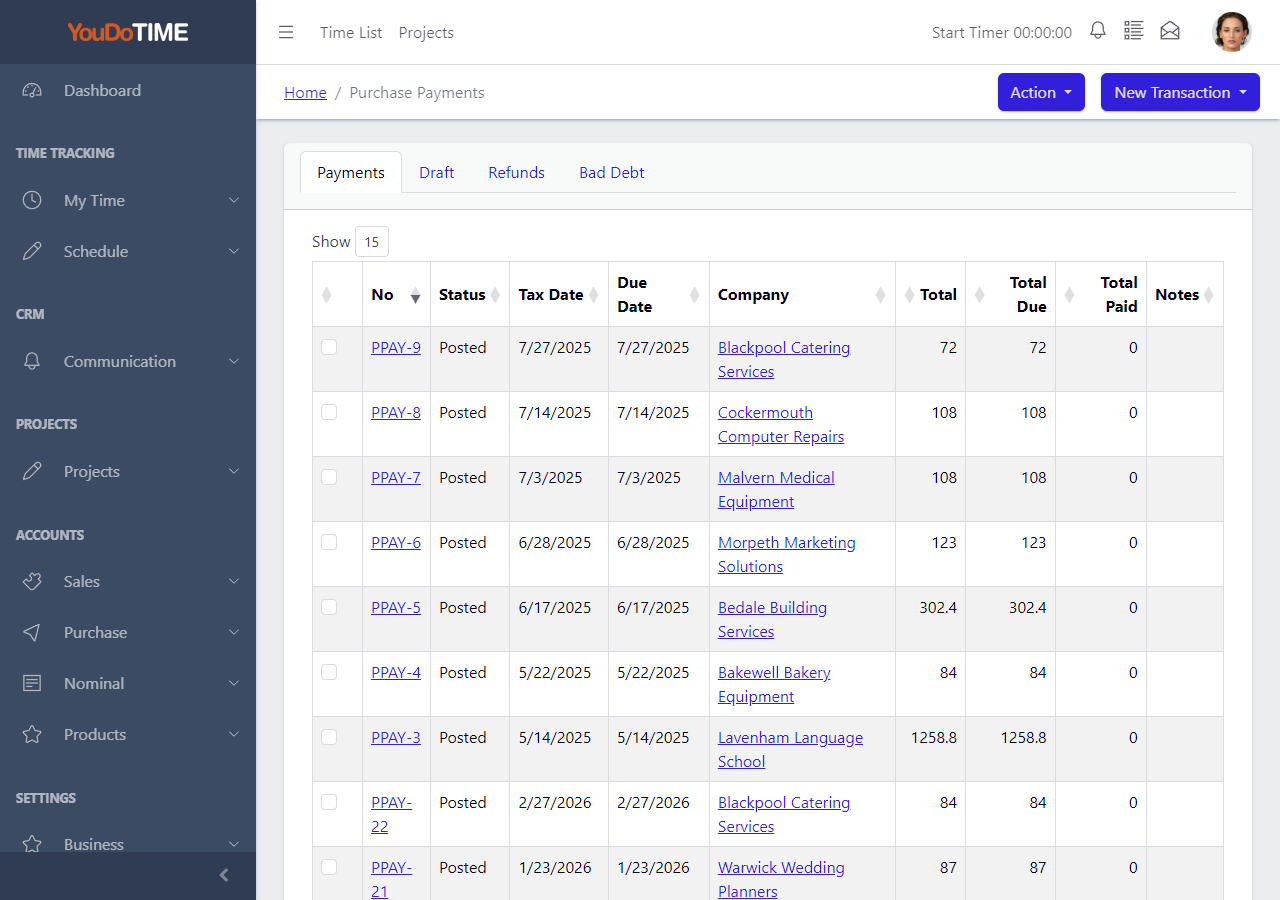Viewport: 1280px width, 900px height.
Task: Click the Dashboard gauge icon
Action: pyautogui.click(x=32, y=90)
